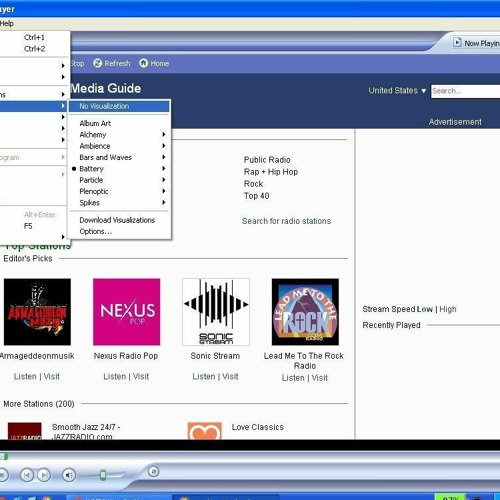Viewport: 500px width, 500px height.
Task: Click the small round button right of volume
Action: (x=153, y=472)
